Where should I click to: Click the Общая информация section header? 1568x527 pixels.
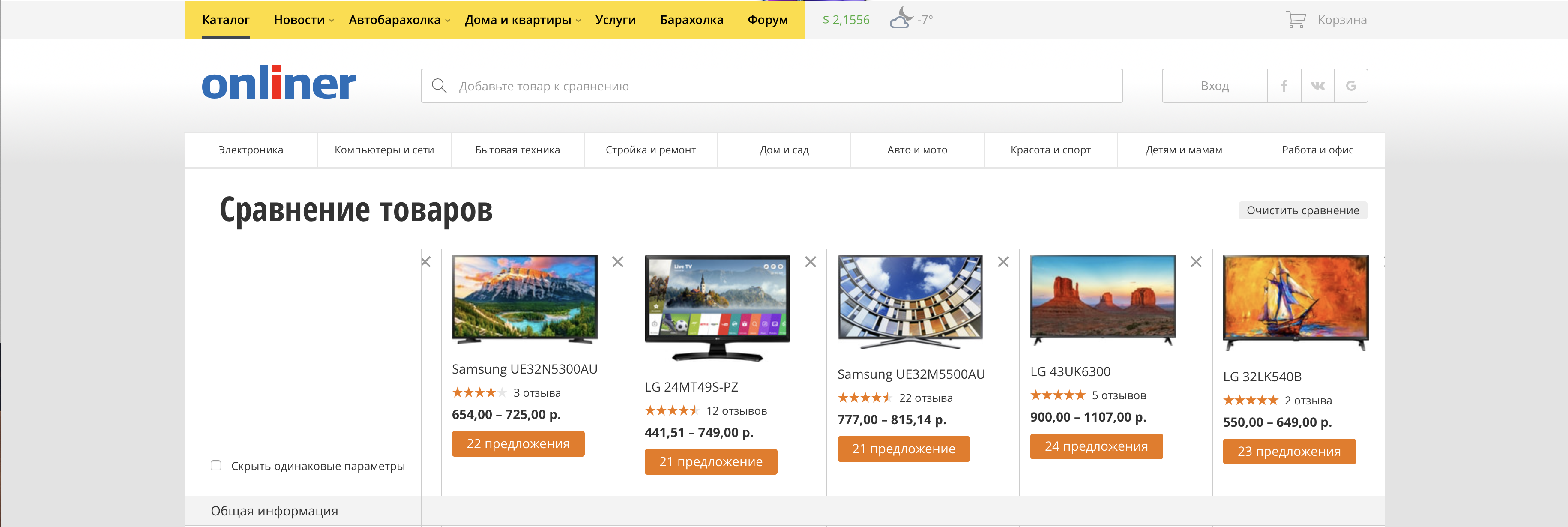(x=275, y=511)
